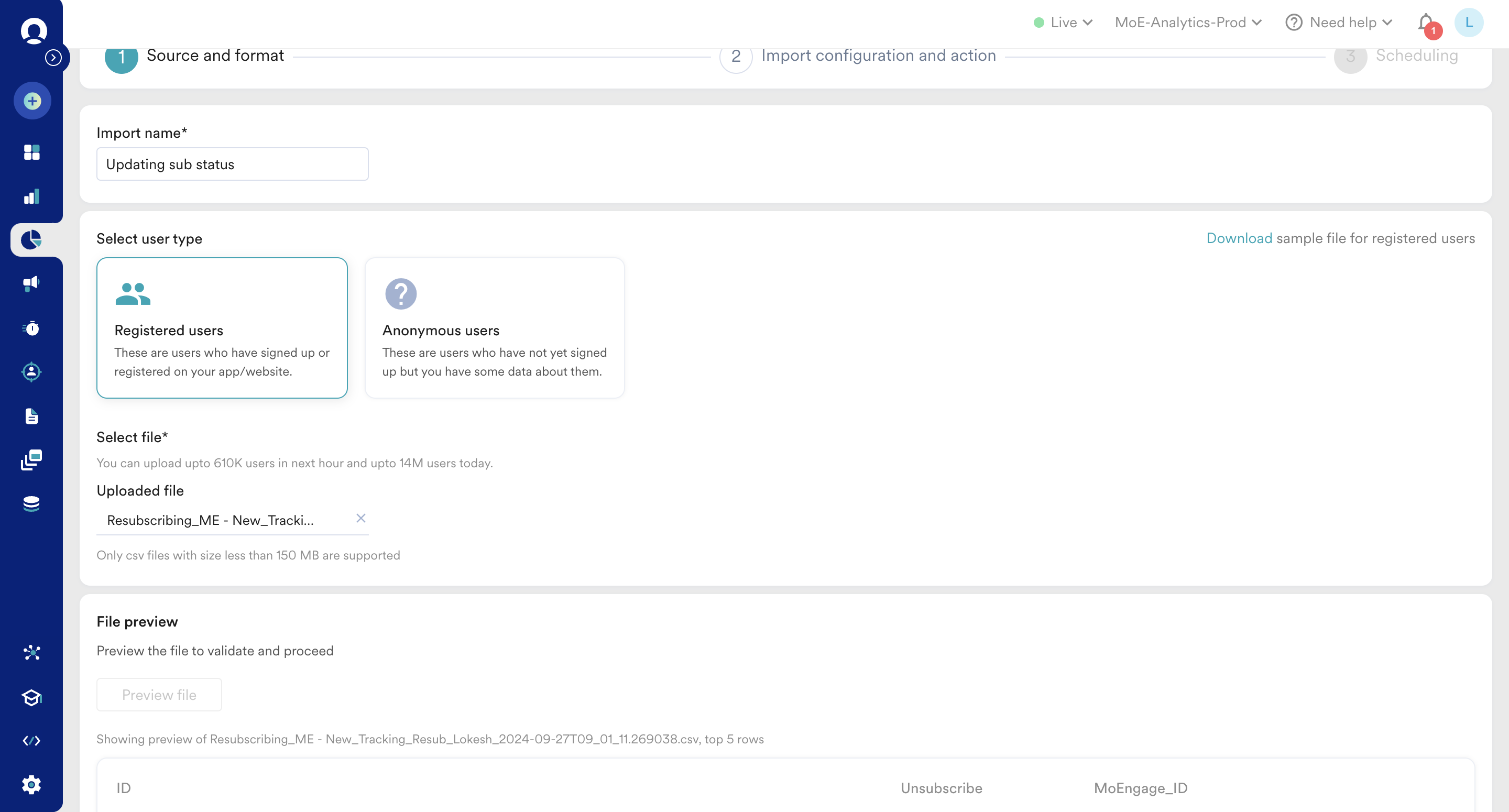1509x812 pixels.
Task: Open settings gear icon in sidebar
Action: (x=31, y=784)
